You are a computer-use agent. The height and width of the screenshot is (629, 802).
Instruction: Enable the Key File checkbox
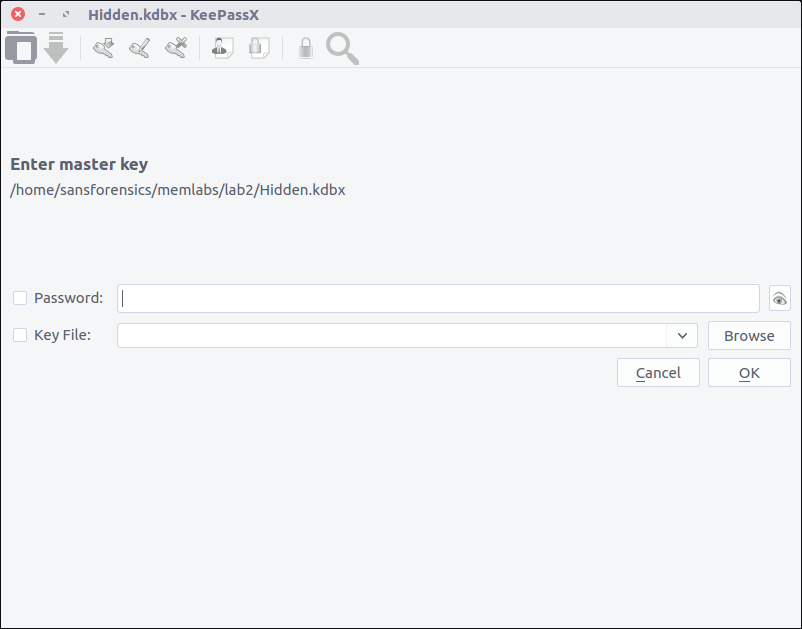[20, 335]
